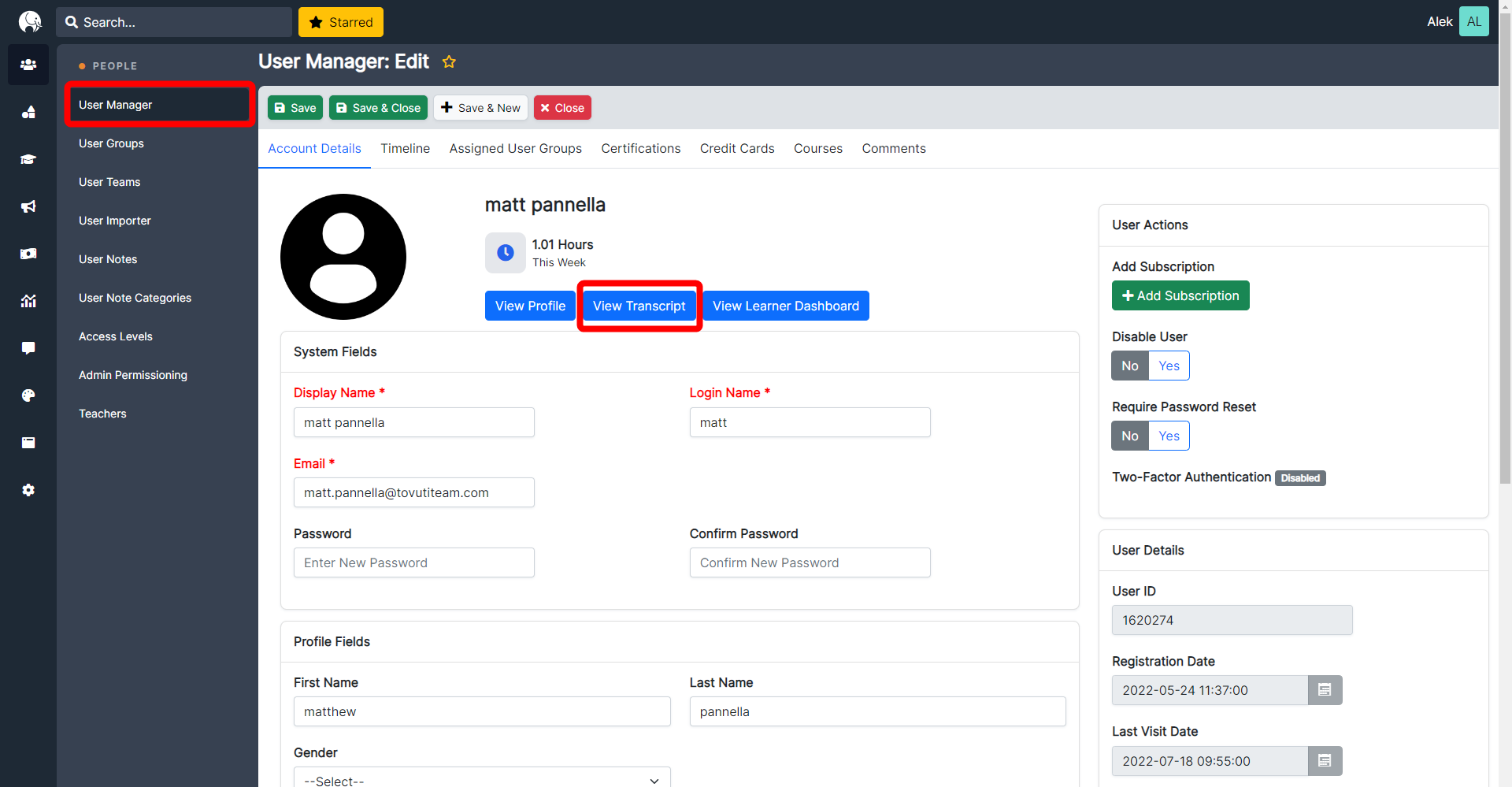Open the Certifications tab

pos(640,148)
